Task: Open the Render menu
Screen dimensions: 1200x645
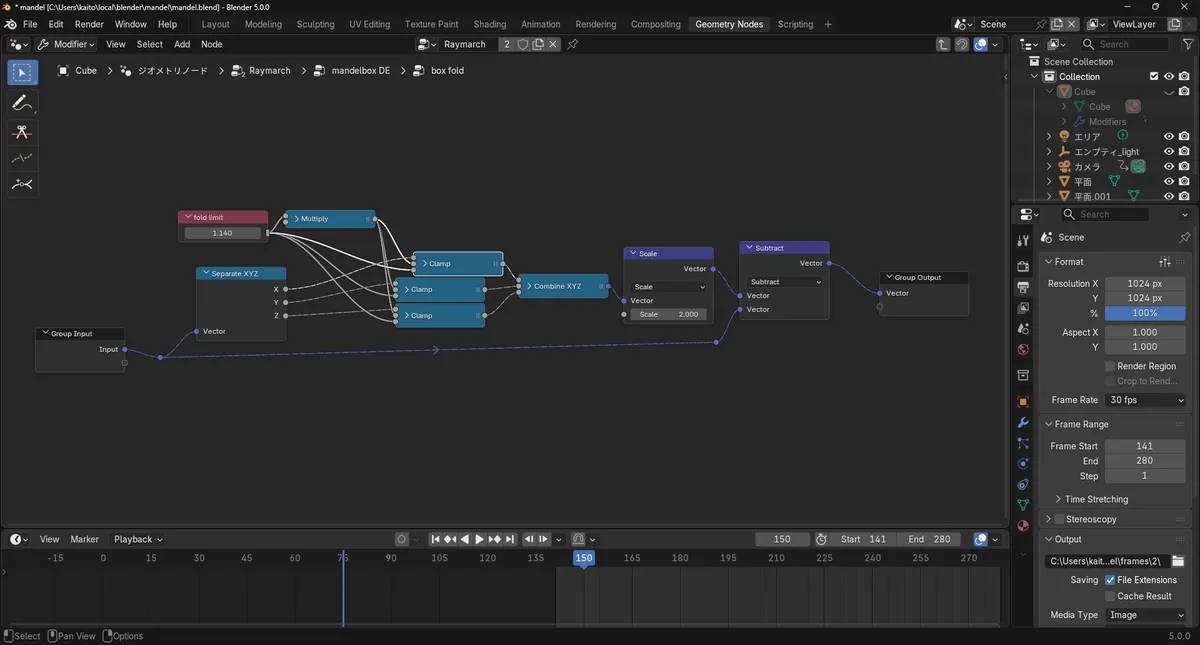Action: pyautogui.click(x=89, y=24)
